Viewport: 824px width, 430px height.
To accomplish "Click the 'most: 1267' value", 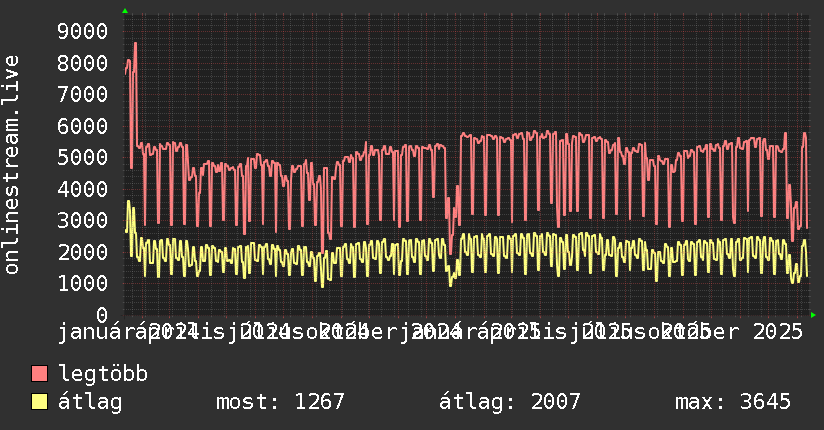I will click(x=280, y=402).
